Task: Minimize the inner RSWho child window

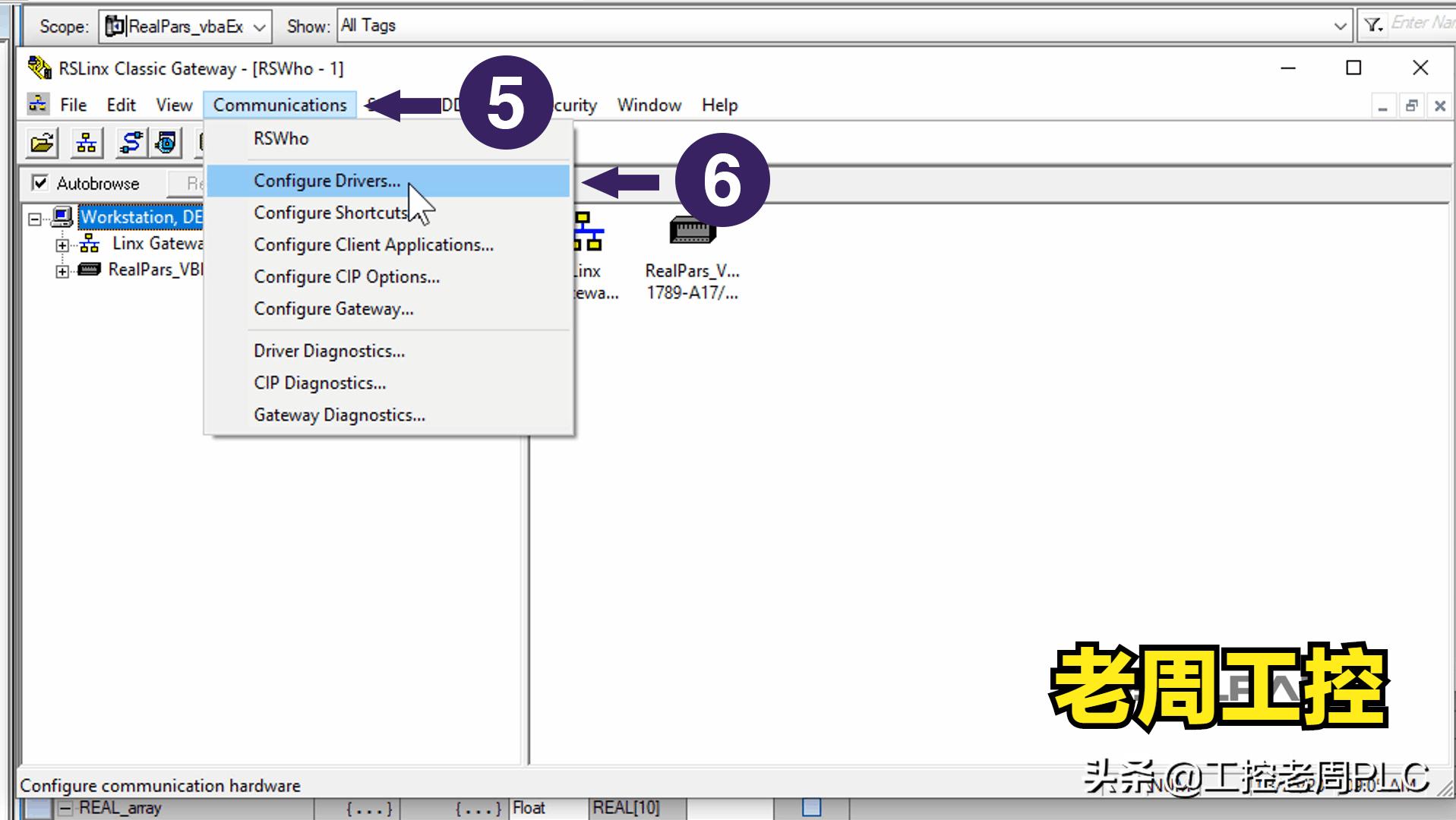Action: point(1383,106)
